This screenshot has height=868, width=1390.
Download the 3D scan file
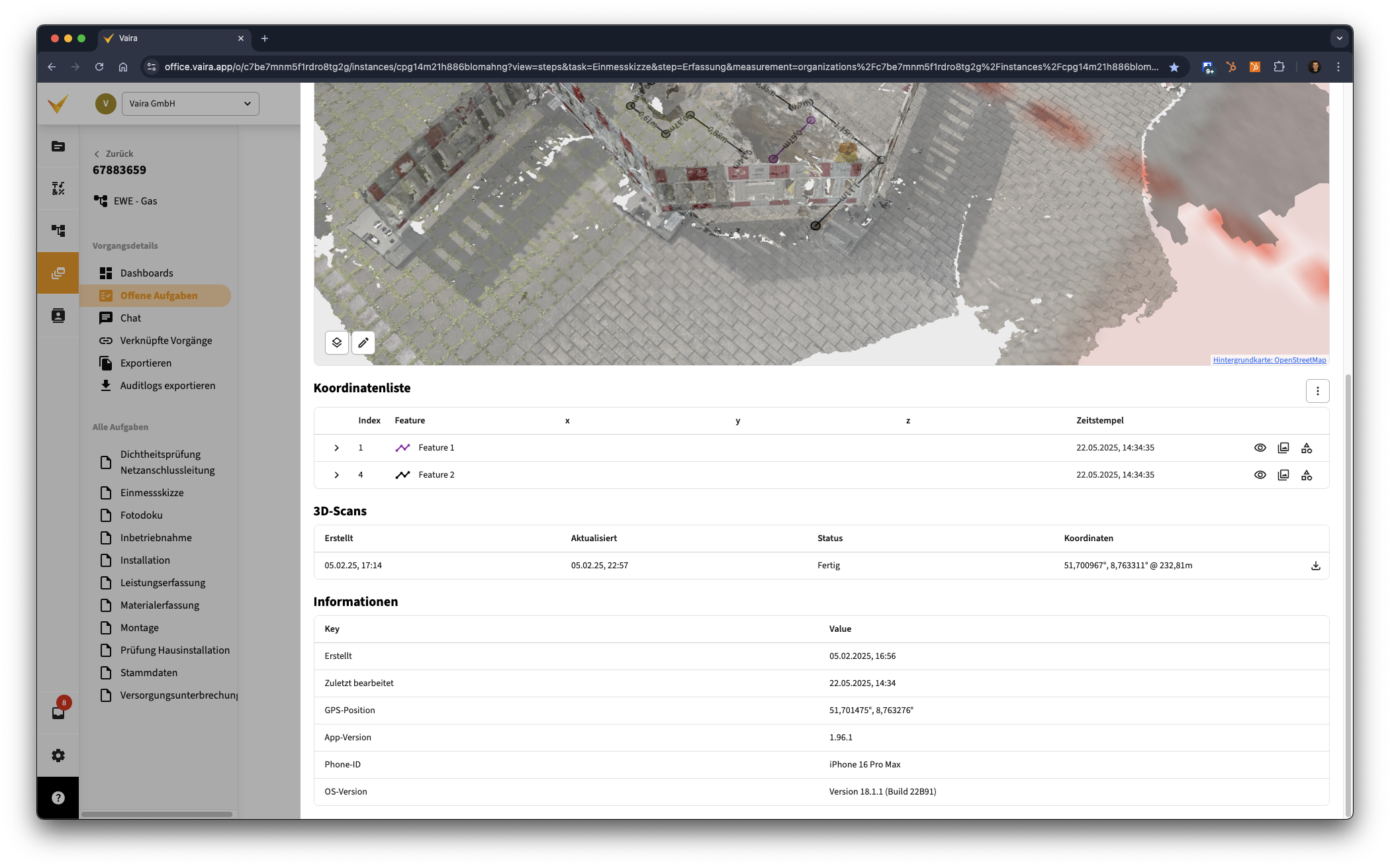[1315, 566]
